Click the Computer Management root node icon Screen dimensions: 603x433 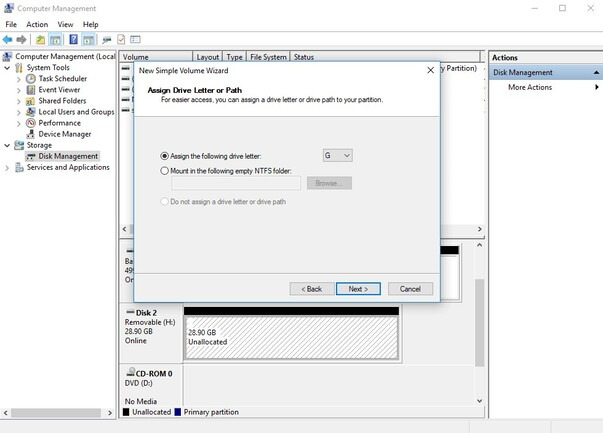pos(7,57)
